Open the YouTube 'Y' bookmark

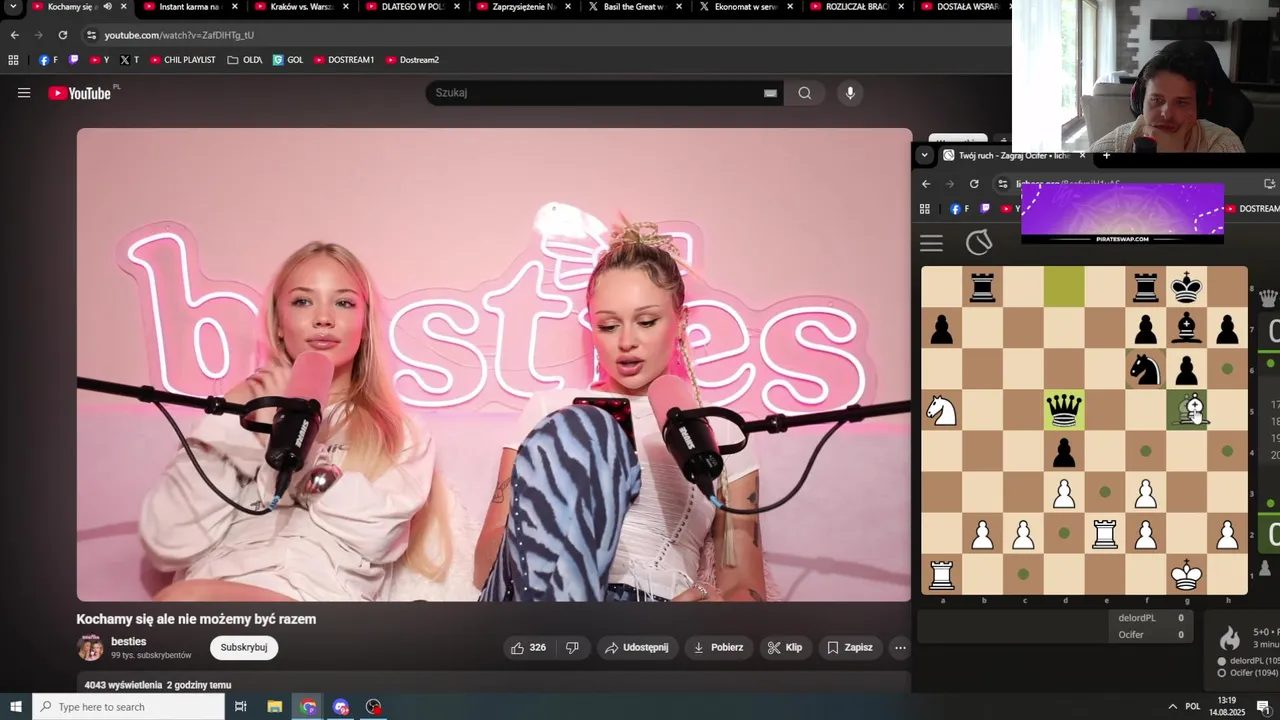pyautogui.click(x=99, y=60)
